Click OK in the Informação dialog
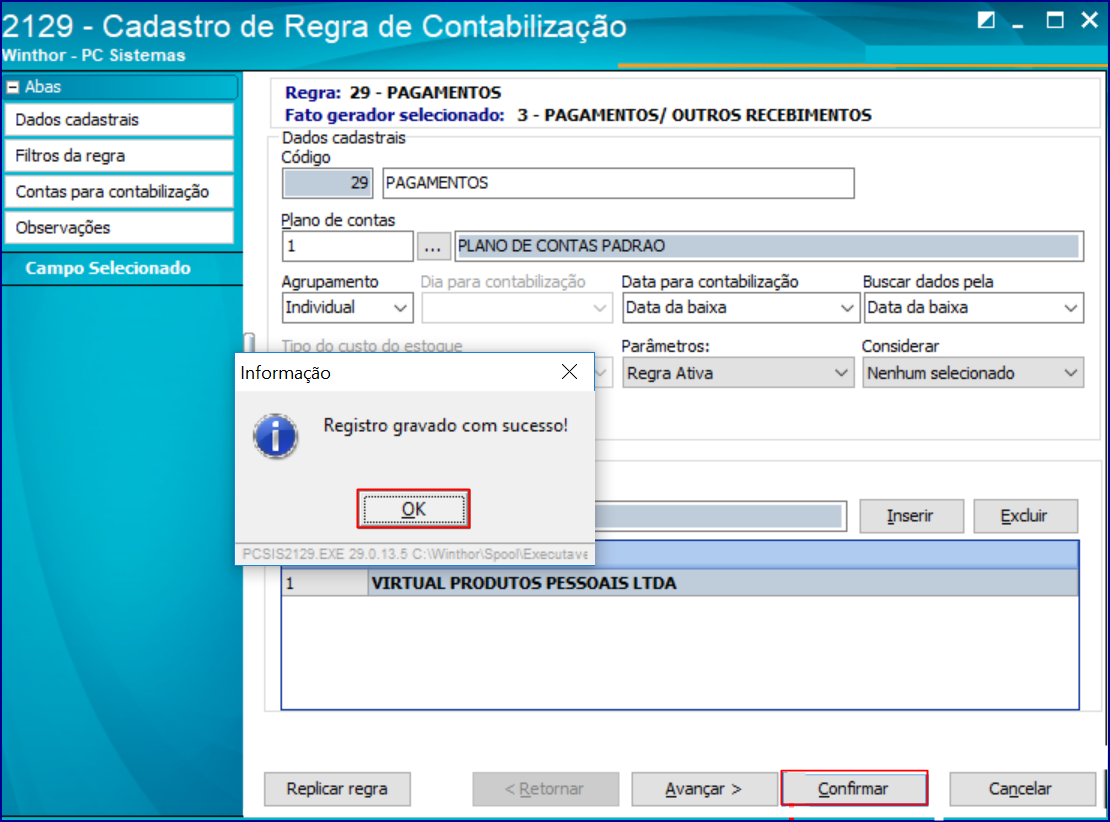1110x822 pixels. click(413, 509)
